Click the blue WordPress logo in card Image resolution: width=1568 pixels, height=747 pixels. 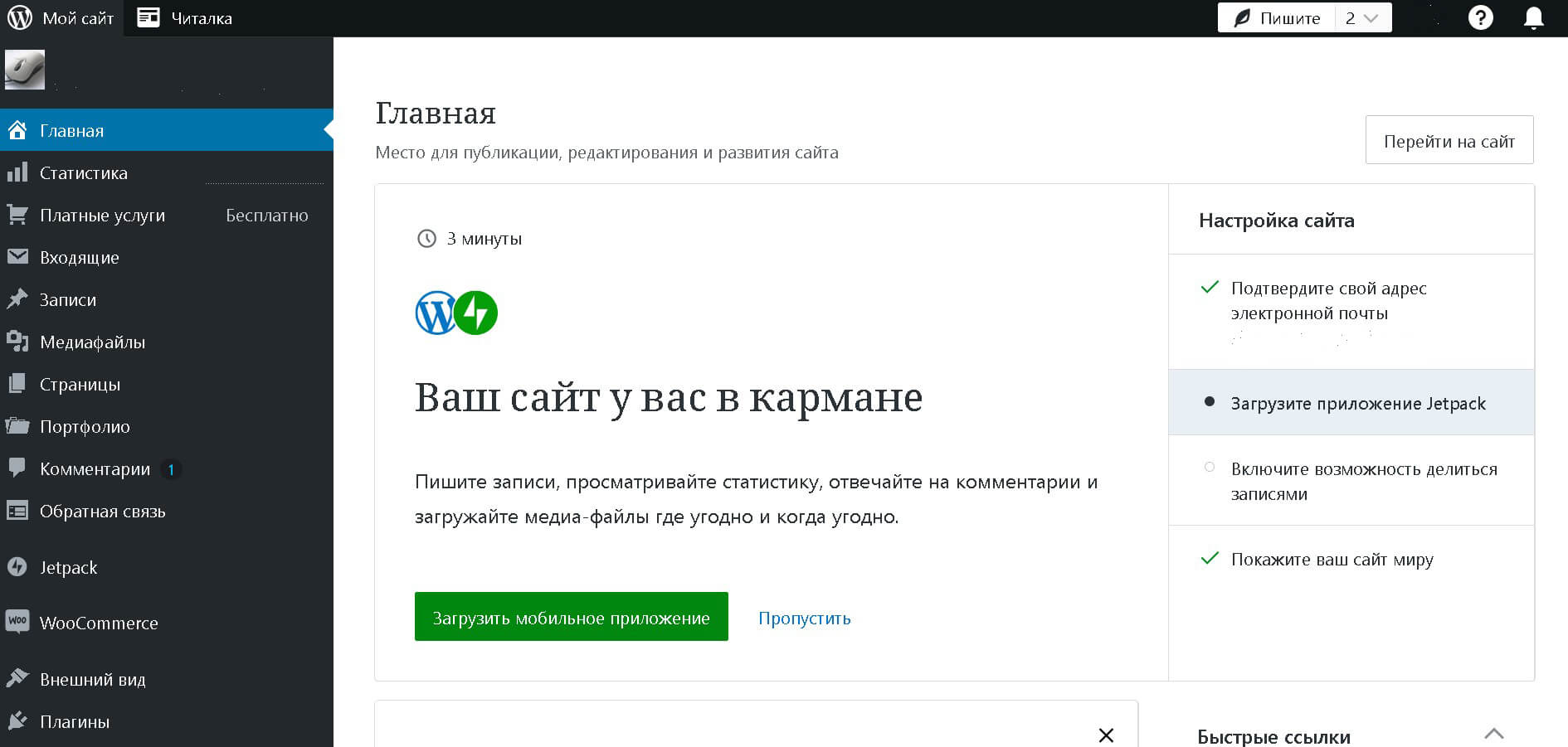pyautogui.click(x=436, y=313)
